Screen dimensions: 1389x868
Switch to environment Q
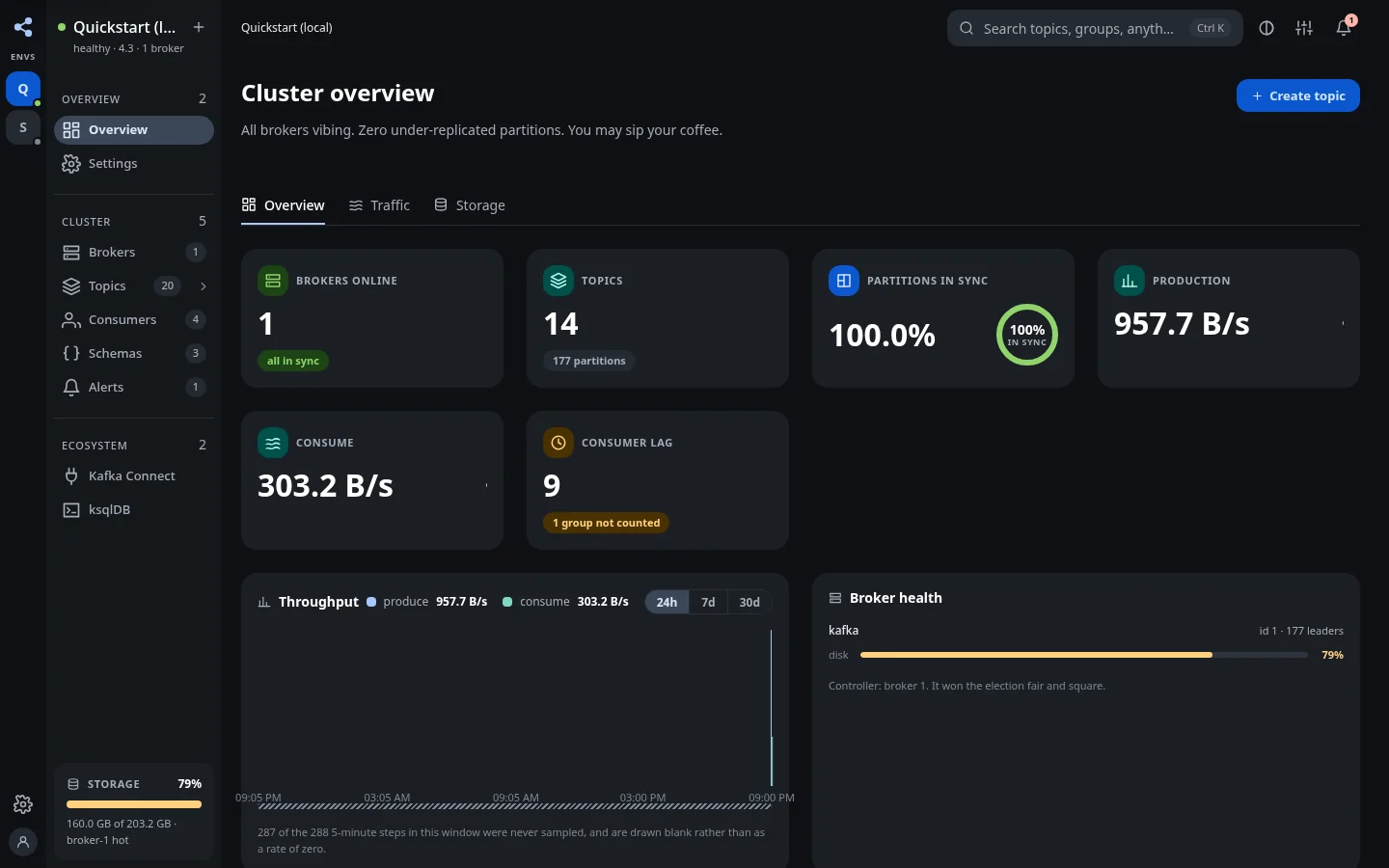coord(23,89)
